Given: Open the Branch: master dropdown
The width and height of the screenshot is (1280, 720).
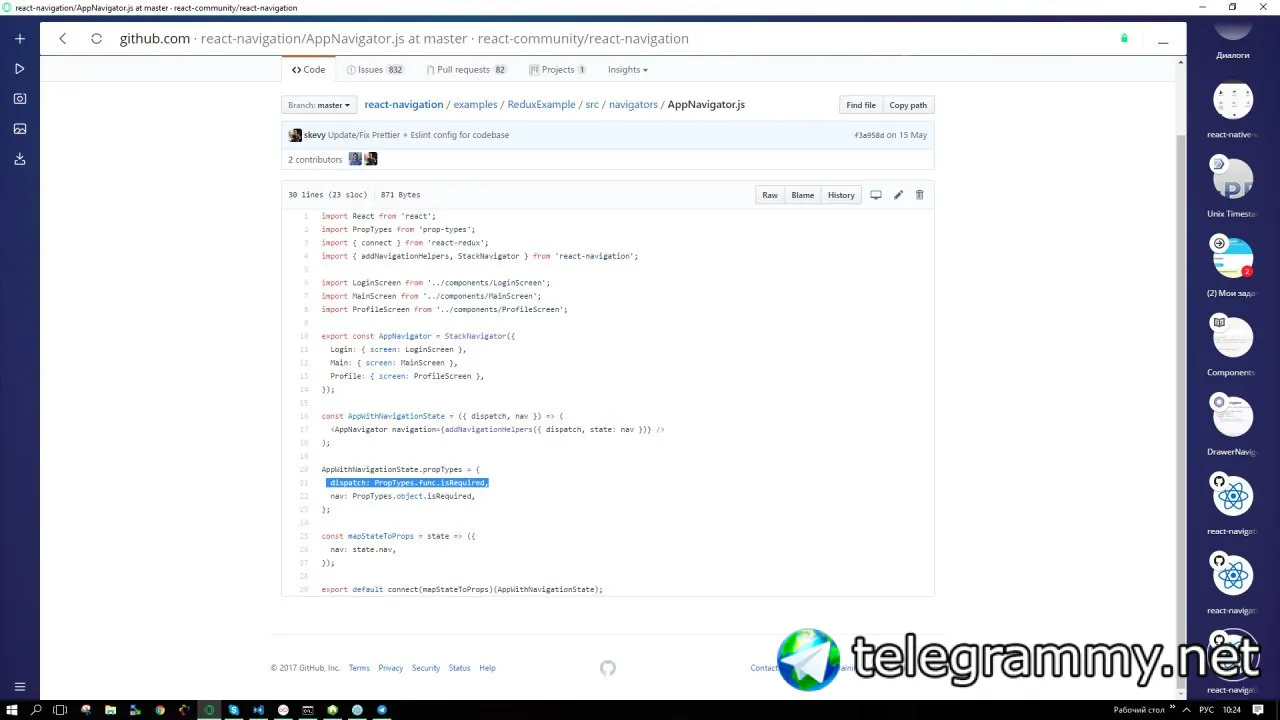Looking at the screenshot, I should click(x=319, y=105).
